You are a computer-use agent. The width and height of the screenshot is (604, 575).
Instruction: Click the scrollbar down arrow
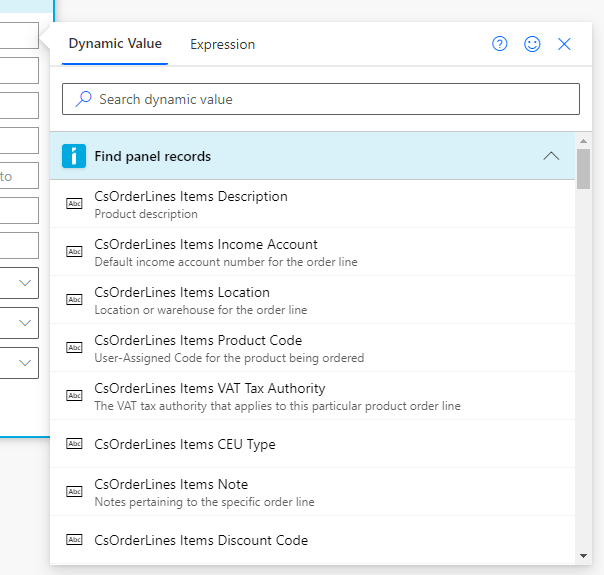[583, 556]
